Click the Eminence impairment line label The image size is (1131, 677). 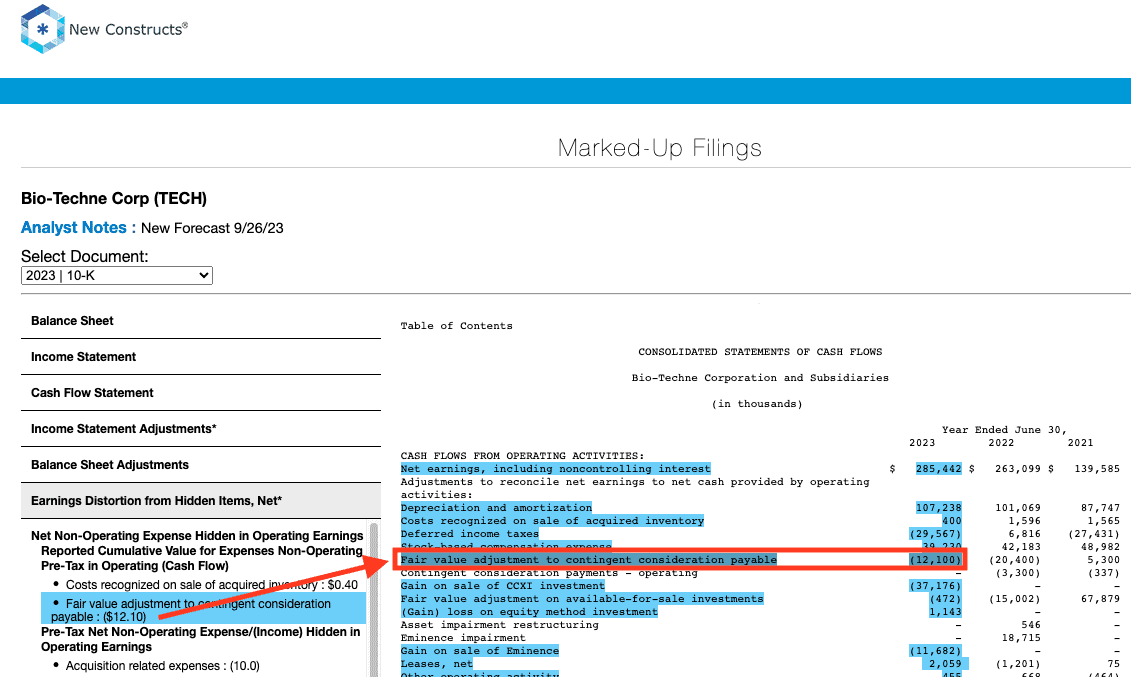(x=463, y=637)
